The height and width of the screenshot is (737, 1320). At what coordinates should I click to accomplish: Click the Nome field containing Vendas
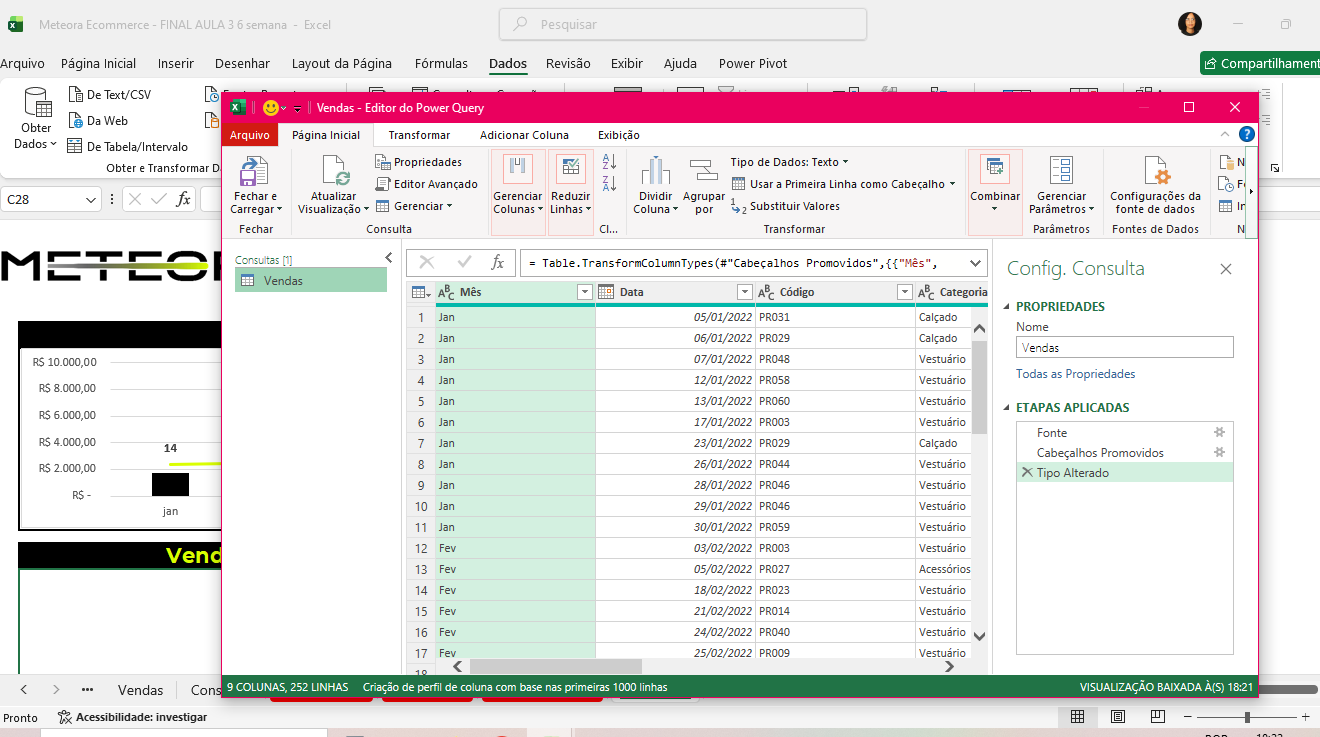pos(1124,348)
